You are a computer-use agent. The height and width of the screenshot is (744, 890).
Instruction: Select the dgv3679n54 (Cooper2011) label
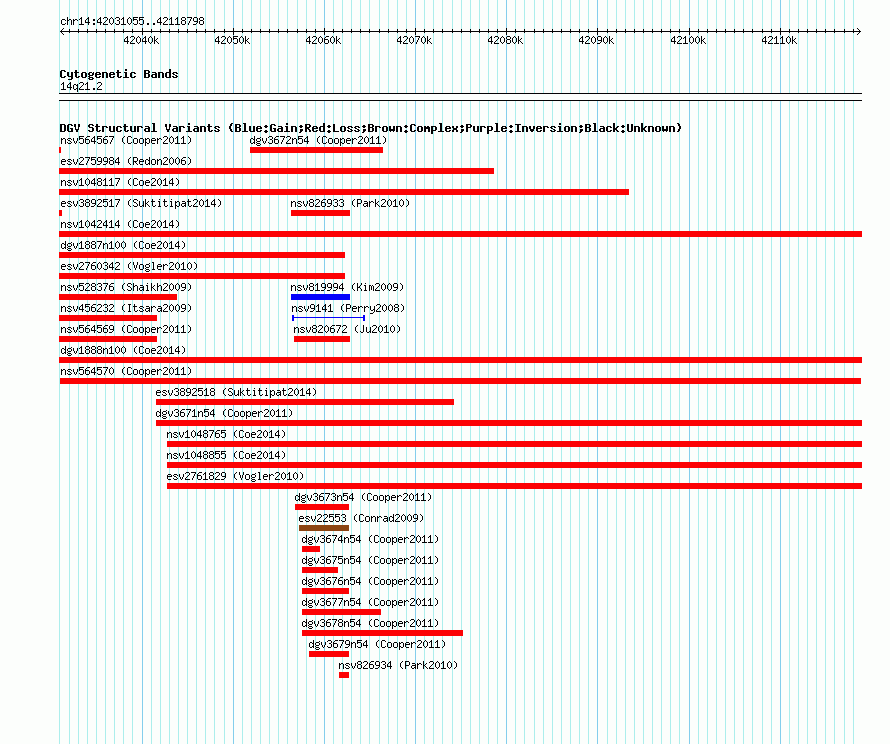[377, 644]
